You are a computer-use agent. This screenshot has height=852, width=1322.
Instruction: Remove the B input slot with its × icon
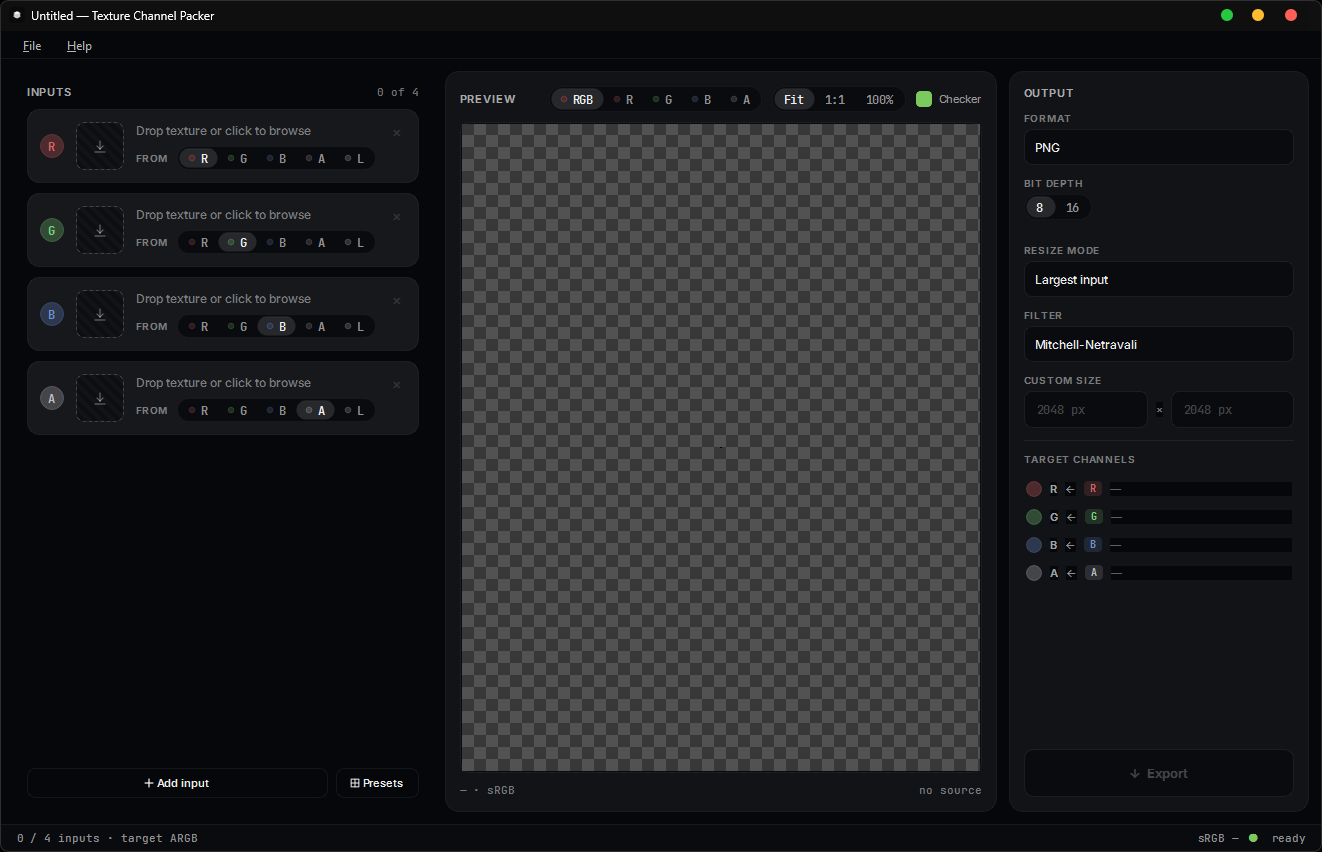(397, 301)
